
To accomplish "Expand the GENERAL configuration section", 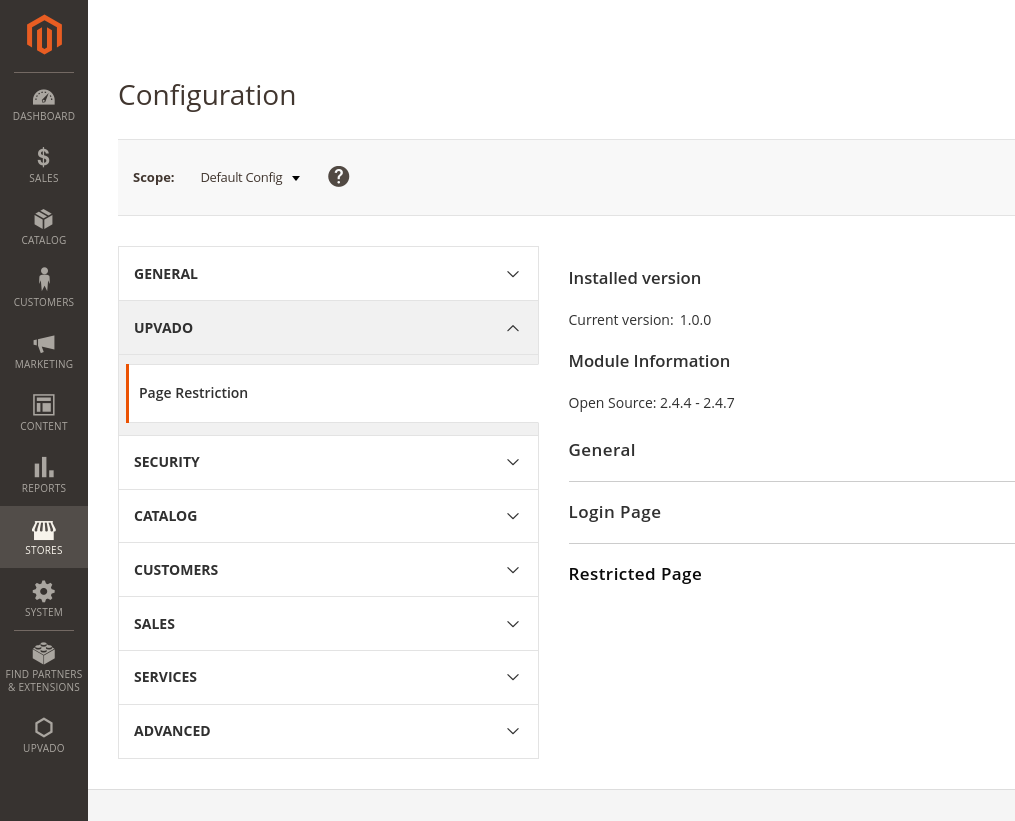I will point(328,274).
